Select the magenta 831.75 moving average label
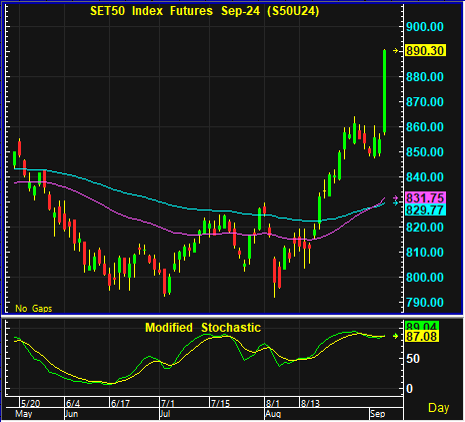This screenshot has height=422, width=465. (x=425, y=198)
